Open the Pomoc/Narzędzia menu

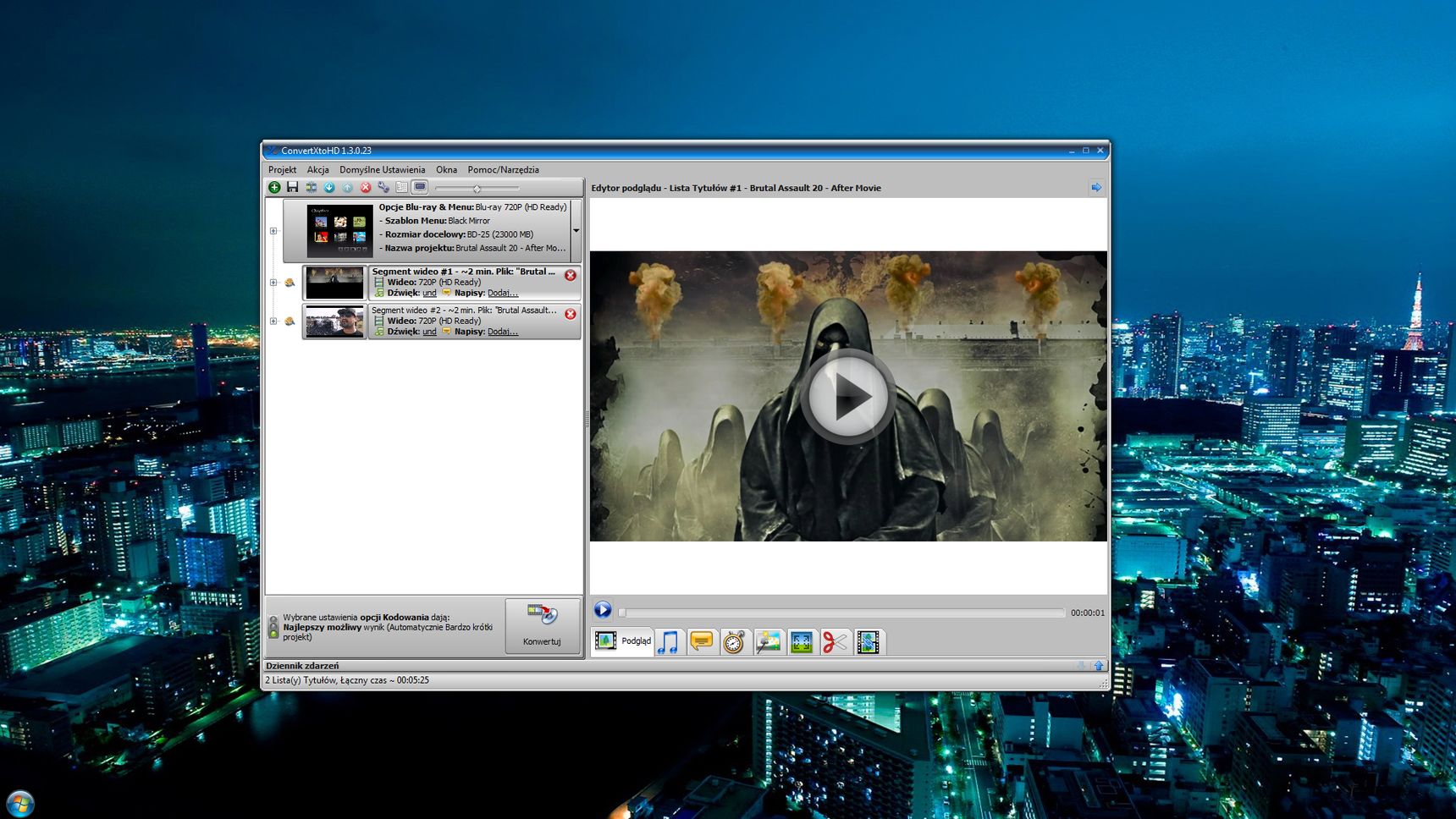tap(503, 169)
